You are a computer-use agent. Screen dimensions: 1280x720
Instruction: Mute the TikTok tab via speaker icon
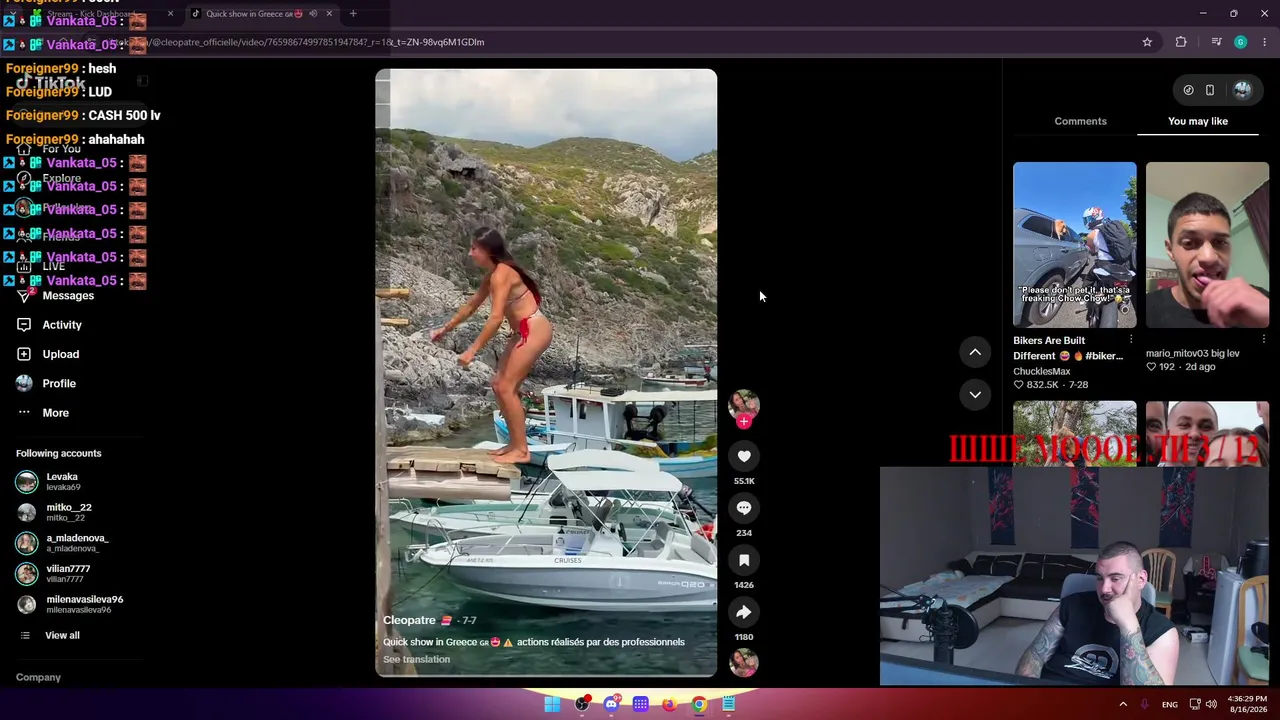coord(313,14)
